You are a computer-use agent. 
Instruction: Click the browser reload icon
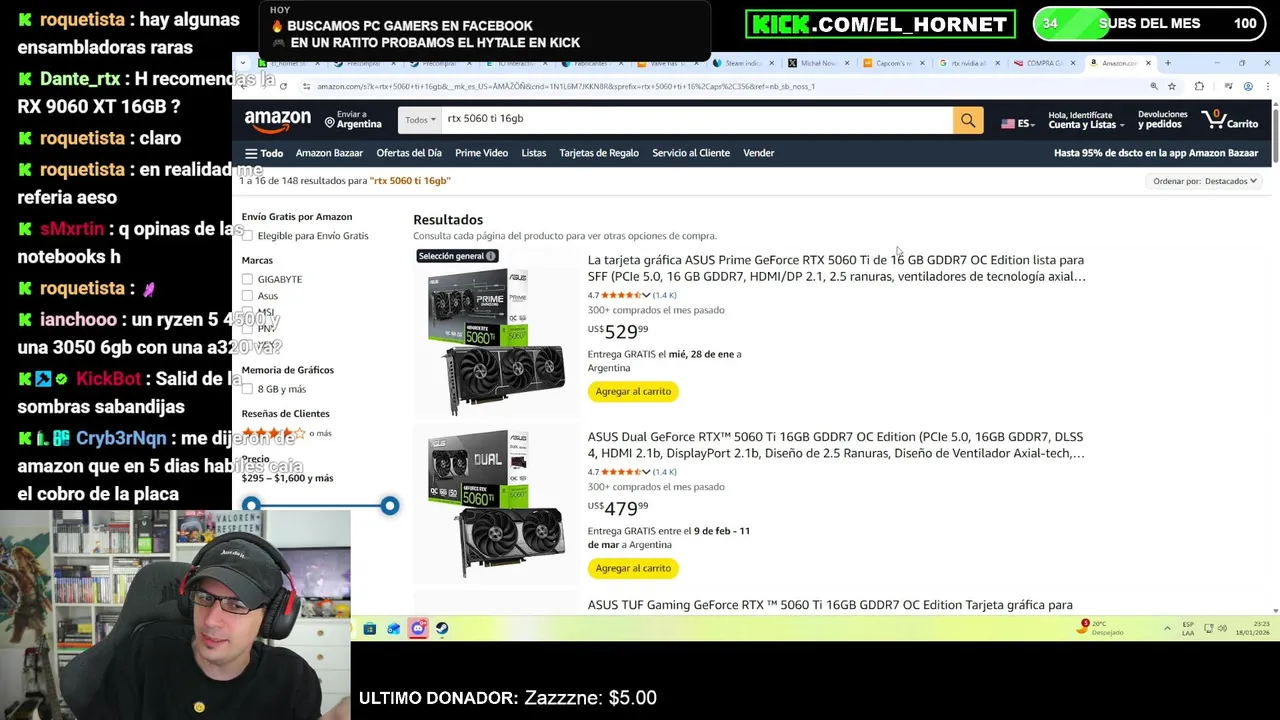click(x=283, y=86)
